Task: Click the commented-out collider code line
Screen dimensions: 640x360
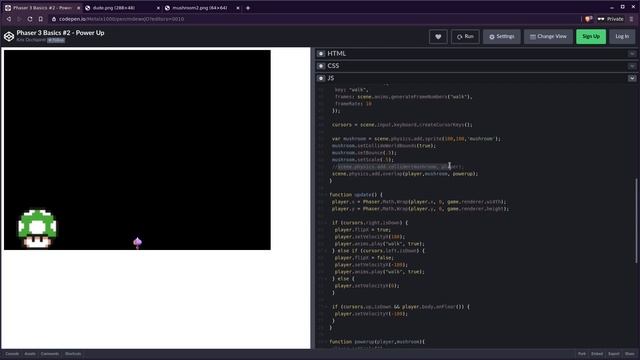Action: 397,167
